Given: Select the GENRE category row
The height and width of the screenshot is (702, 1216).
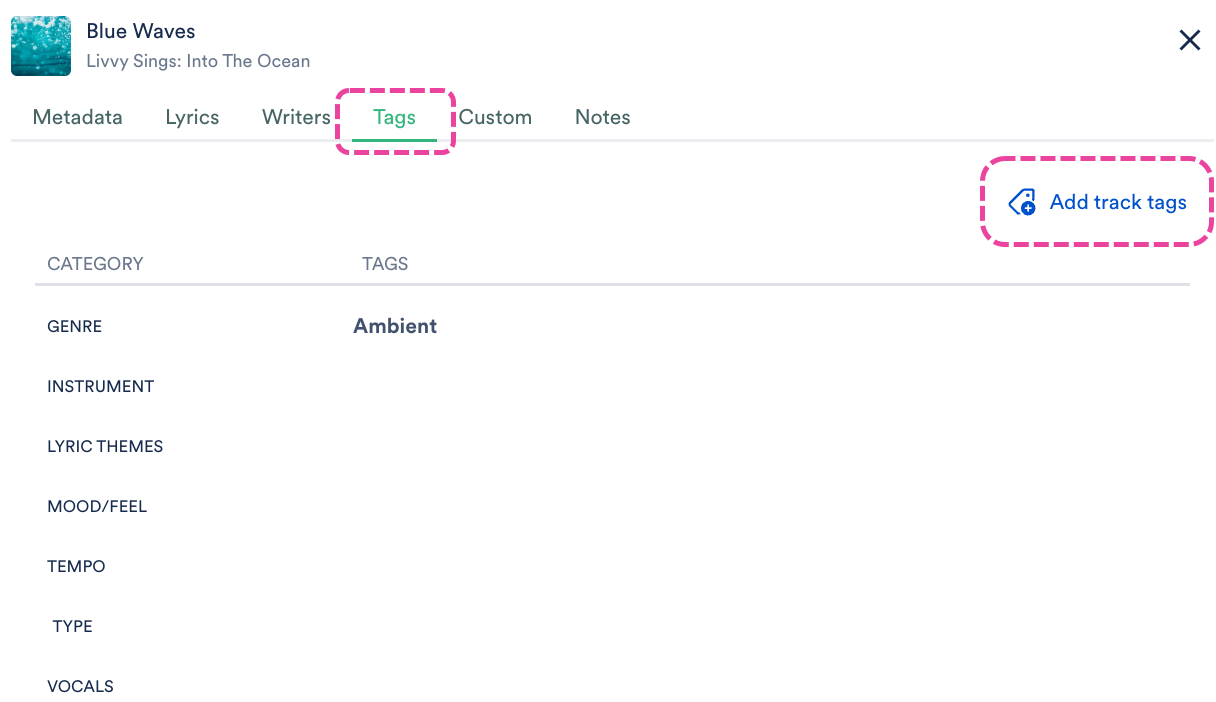Looking at the screenshot, I should (x=612, y=326).
